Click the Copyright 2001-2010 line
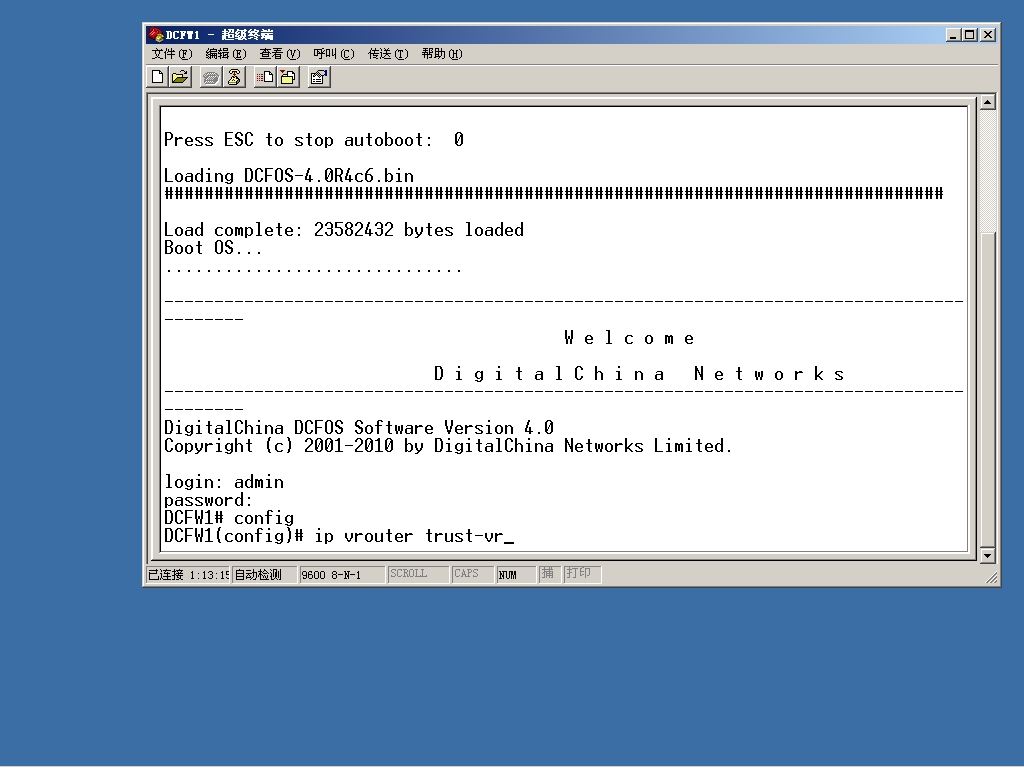 point(448,447)
